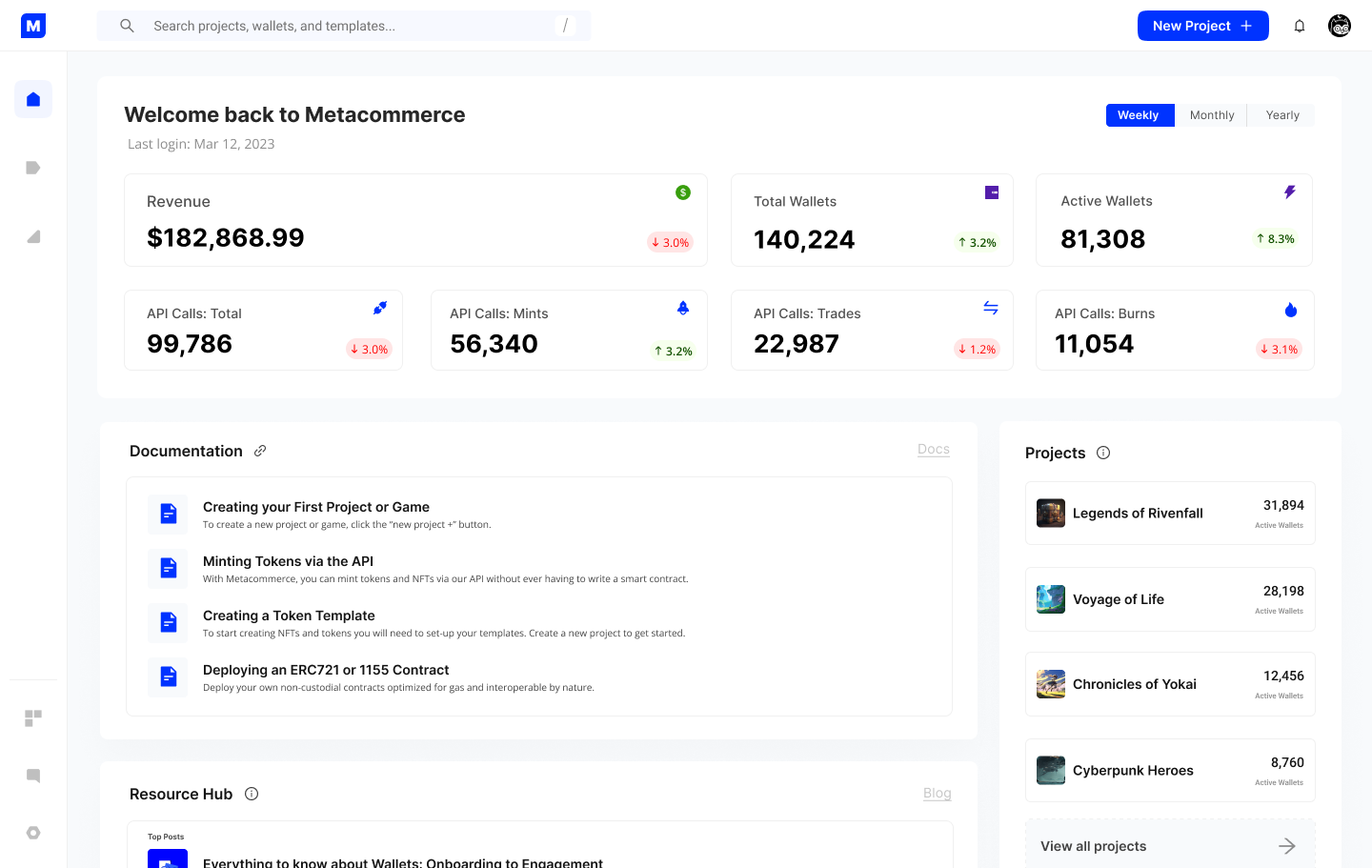Click document icon for Creating your First Project

tap(169, 514)
